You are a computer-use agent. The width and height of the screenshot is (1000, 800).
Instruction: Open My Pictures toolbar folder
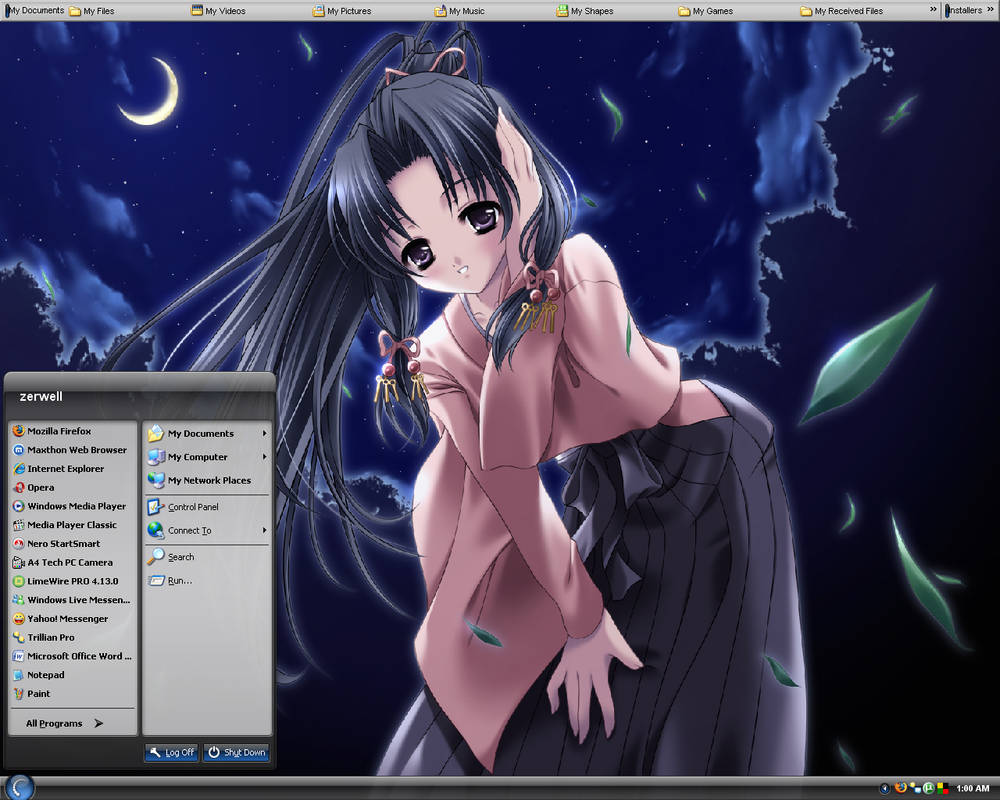[342, 11]
